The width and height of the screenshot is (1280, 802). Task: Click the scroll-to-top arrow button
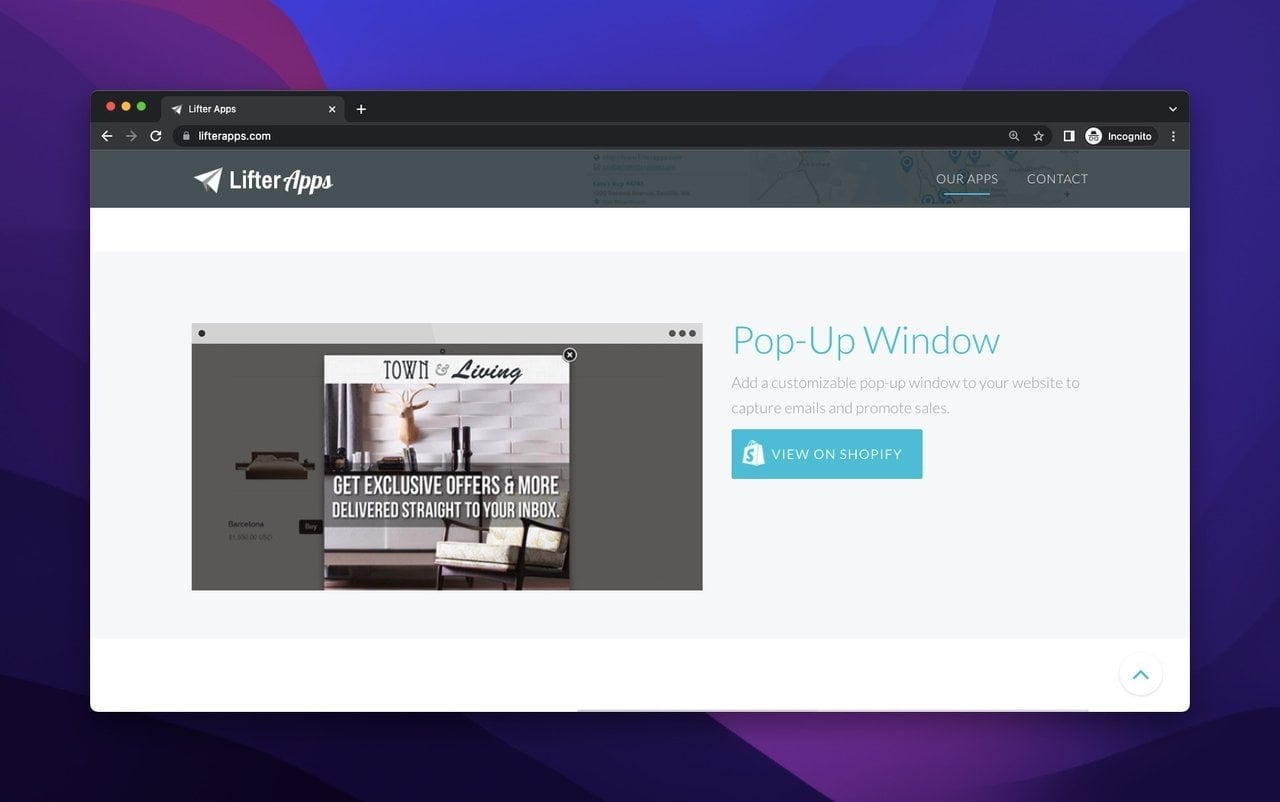(1141, 675)
